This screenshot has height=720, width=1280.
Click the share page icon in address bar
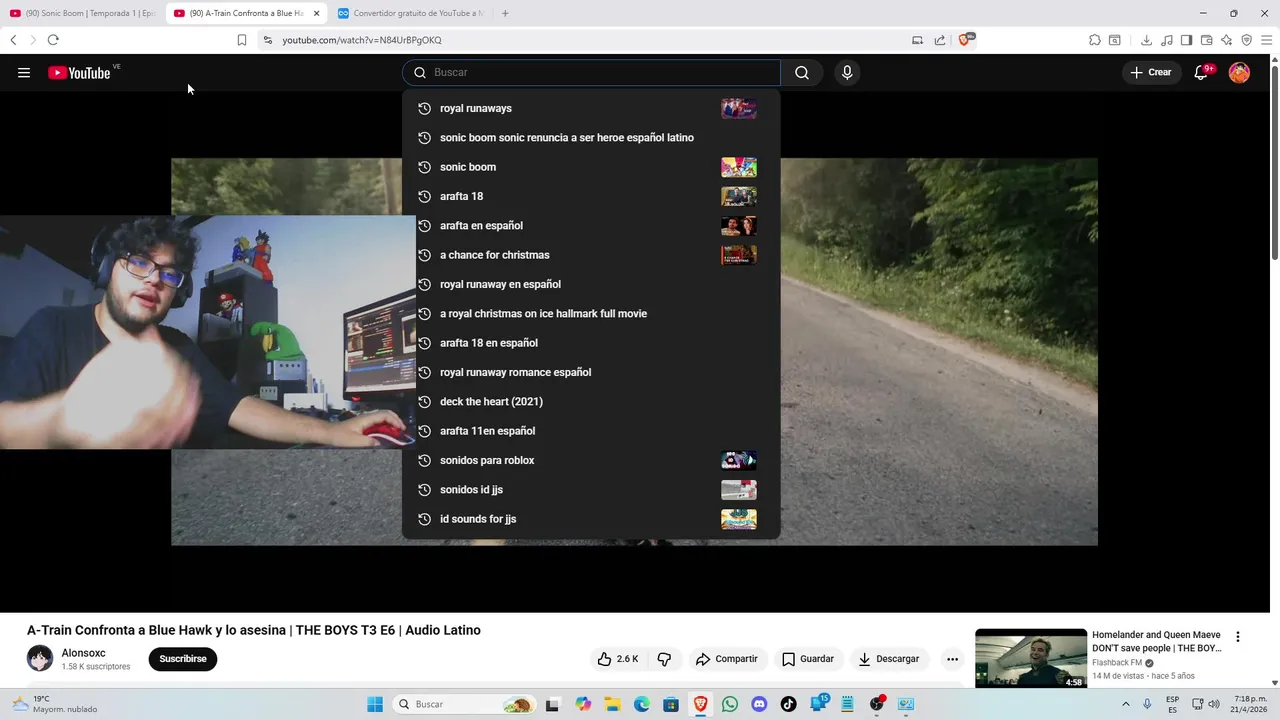tap(940, 40)
